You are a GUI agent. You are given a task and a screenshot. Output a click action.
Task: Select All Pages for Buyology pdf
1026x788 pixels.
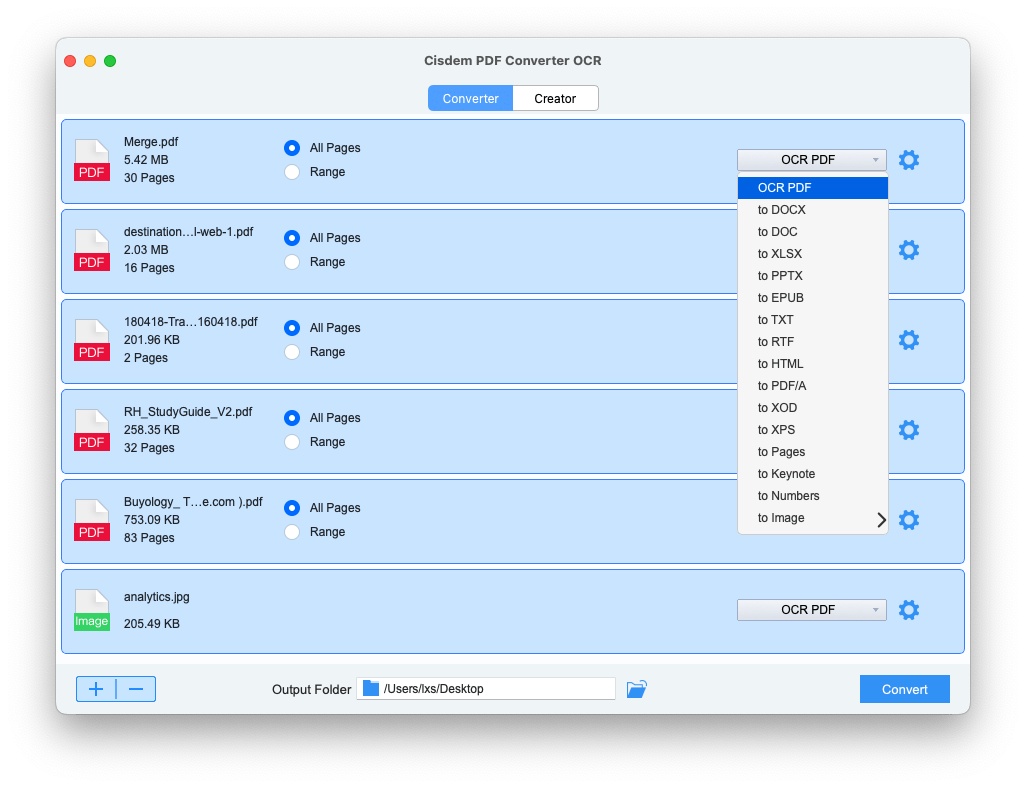tap(292, 508)
